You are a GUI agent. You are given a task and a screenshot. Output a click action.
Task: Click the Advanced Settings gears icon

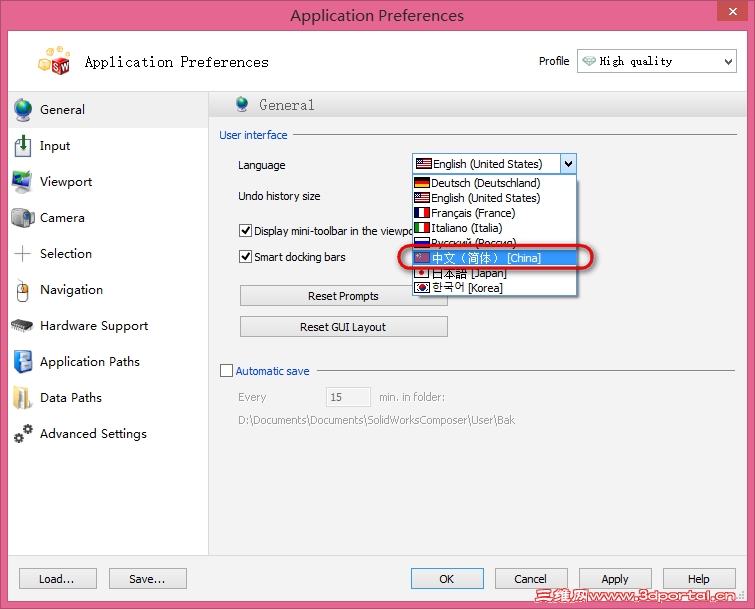23,434
